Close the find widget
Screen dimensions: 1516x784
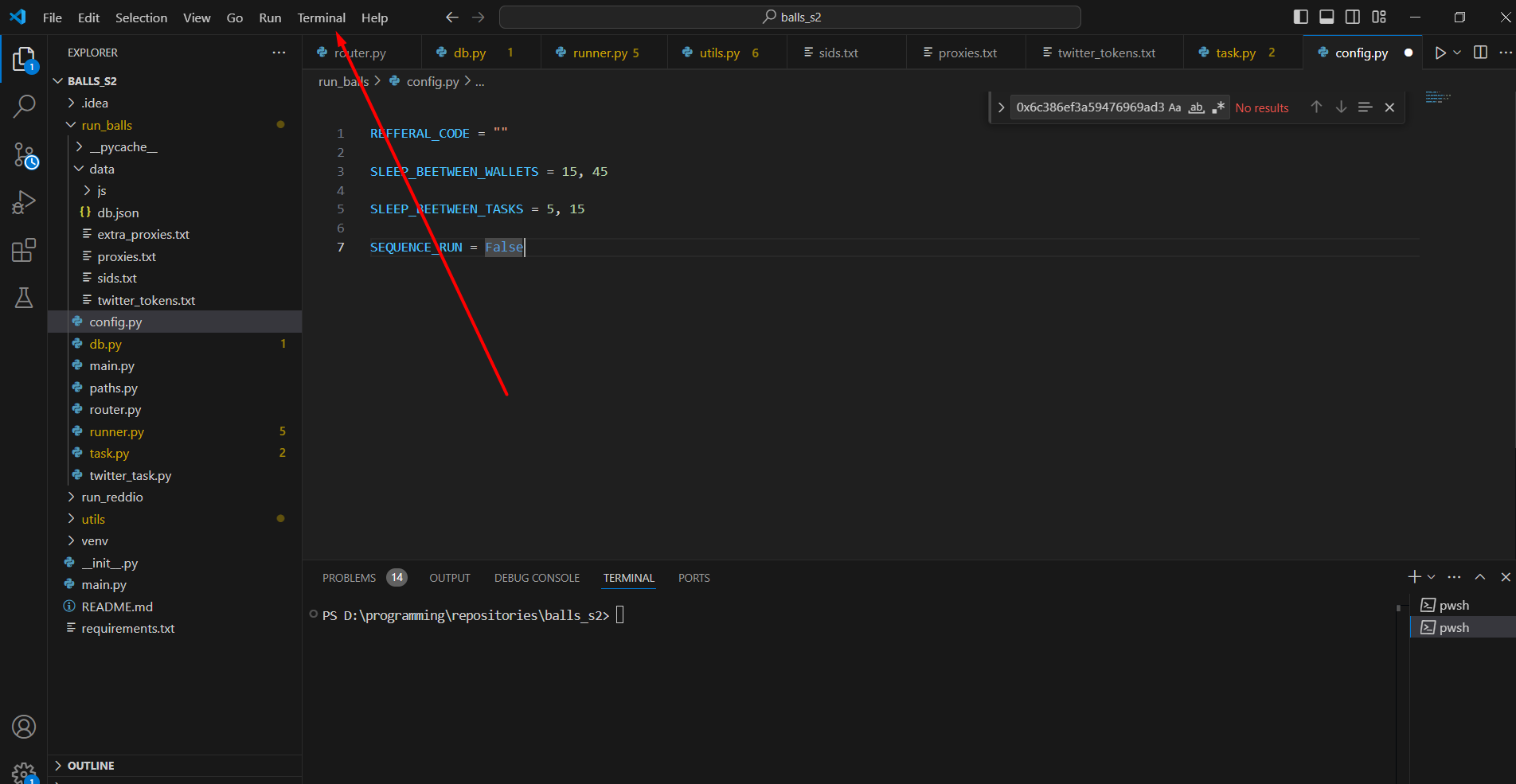tap(1389, 107)
